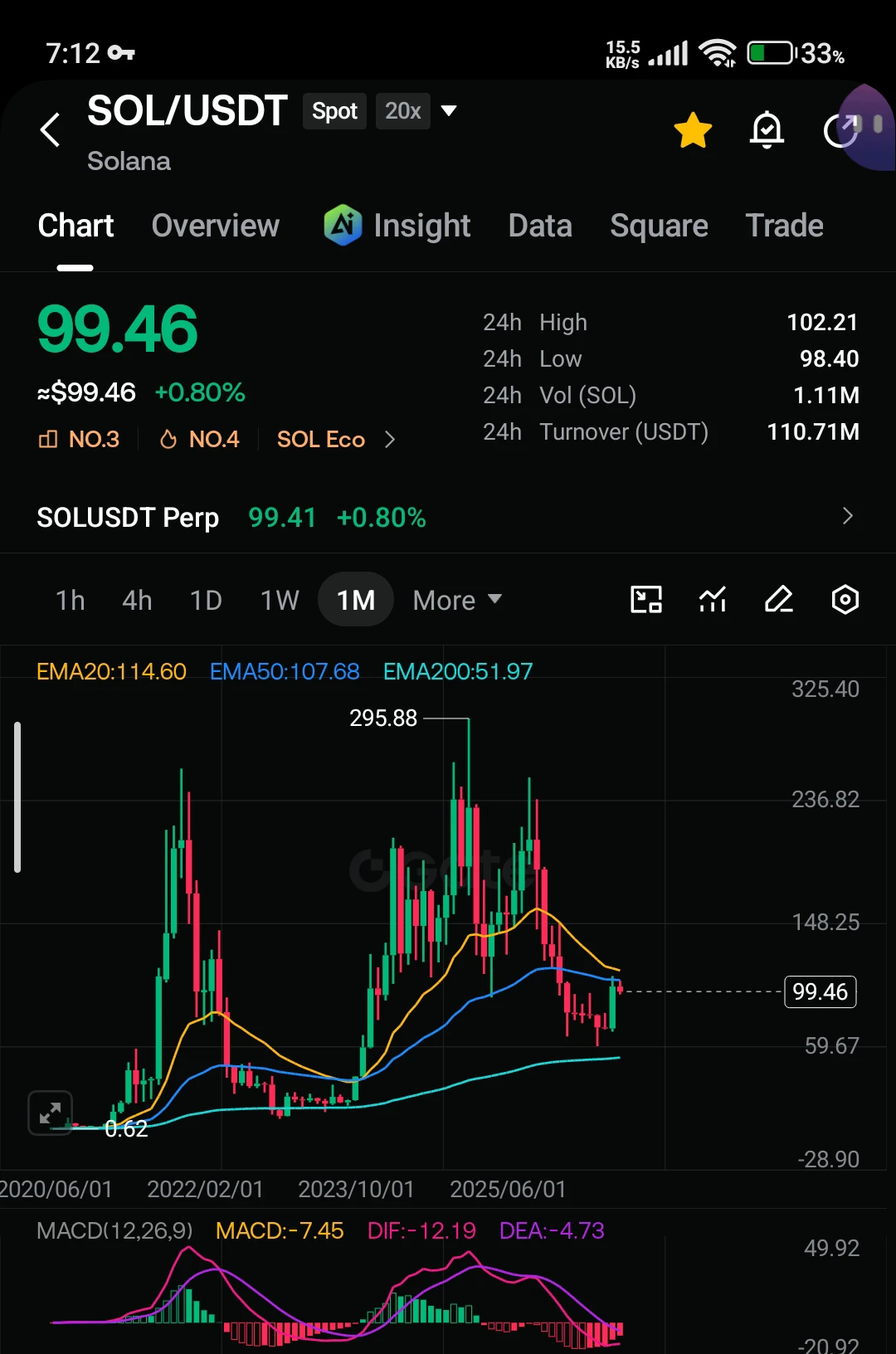Expand chart to fullscreen icon

point(51,1113)
